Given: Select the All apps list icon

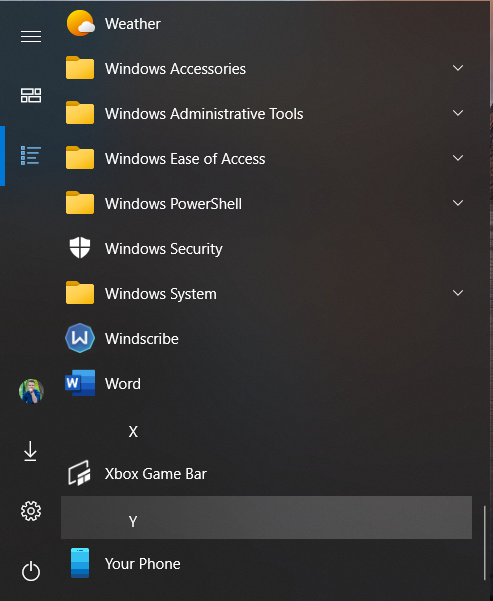Looking at the screenshot, I should pyautogui.click(x=31, y=156).
